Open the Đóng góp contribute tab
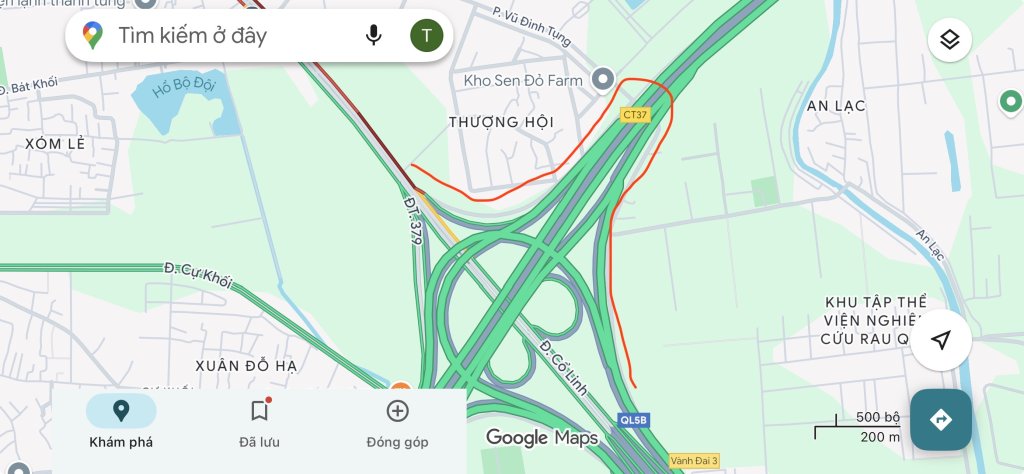The height and width of the screenshot is (474, 1024). point(397,423)
